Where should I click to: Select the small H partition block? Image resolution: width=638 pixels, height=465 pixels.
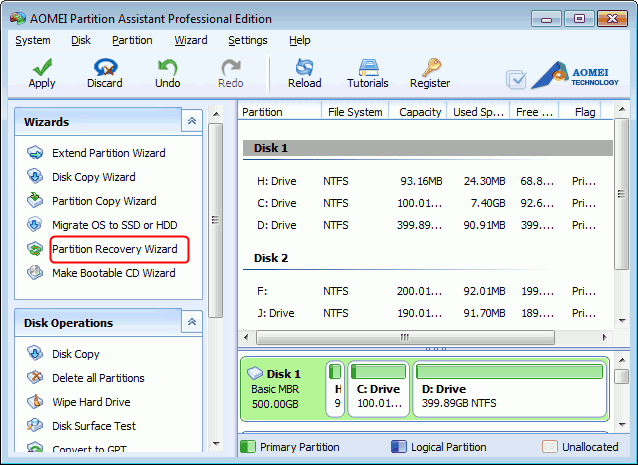pyautogui.click(x=335, y=389)
